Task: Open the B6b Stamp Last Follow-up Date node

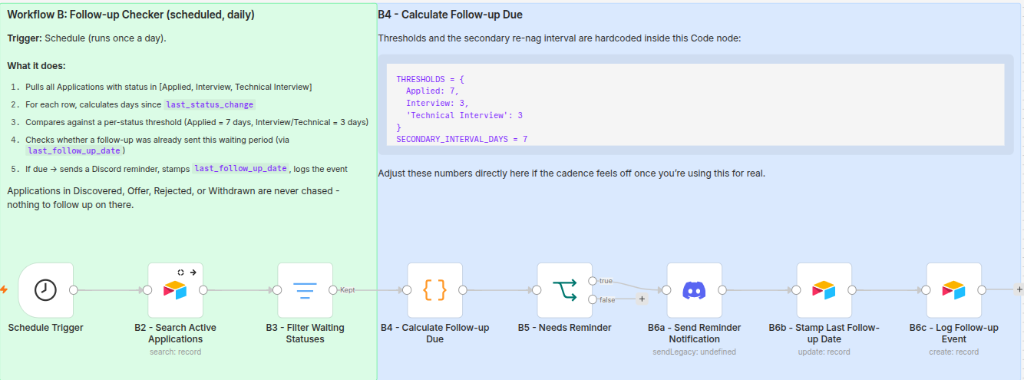Action: tap(824, 290)
